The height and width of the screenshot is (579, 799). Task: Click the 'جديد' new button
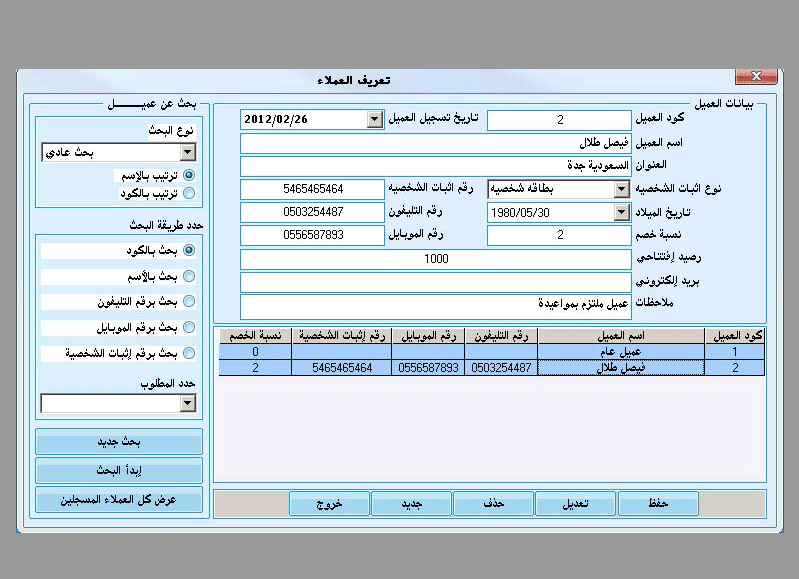[x=411, y=504]
